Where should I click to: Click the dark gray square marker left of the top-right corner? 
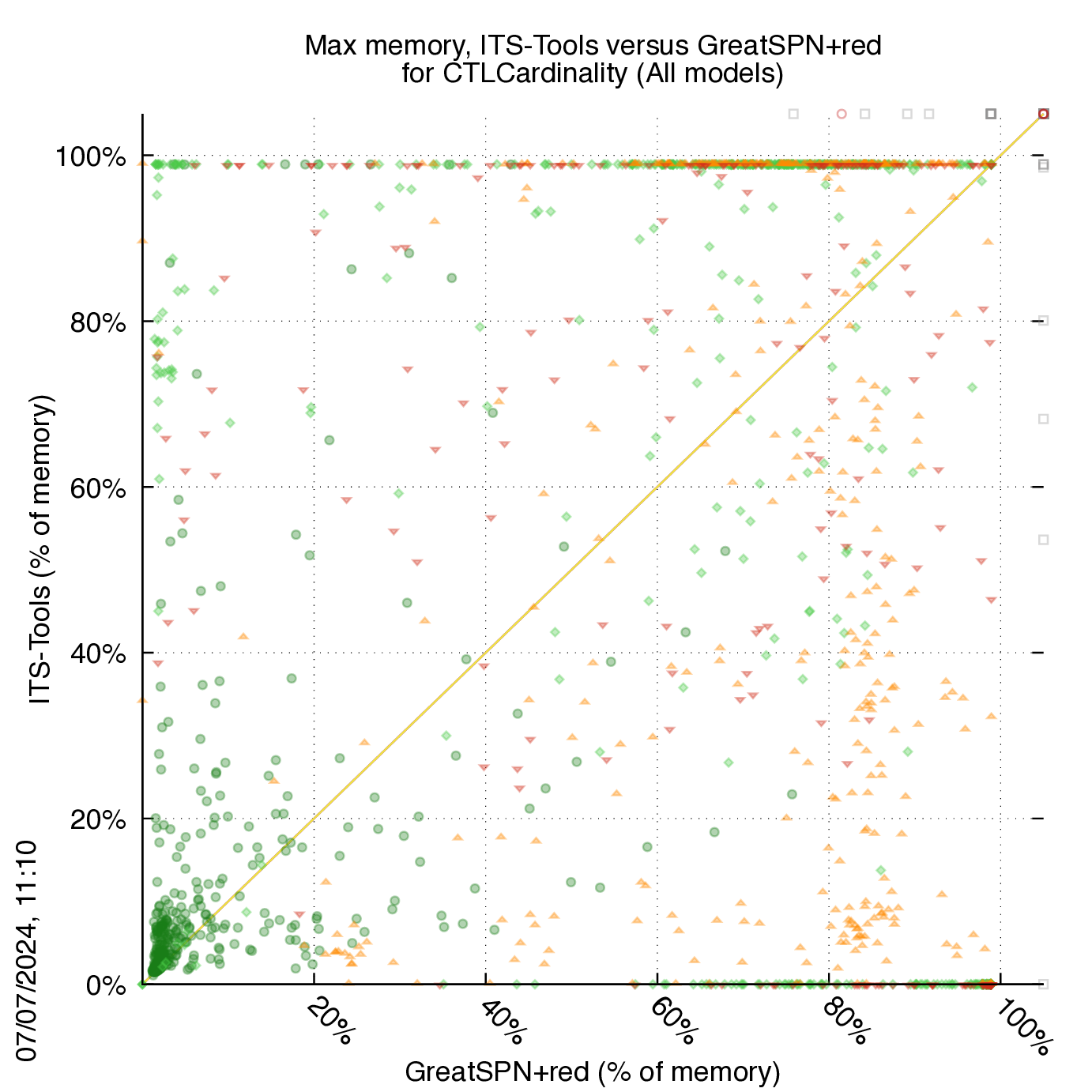(x=991, y=114)
